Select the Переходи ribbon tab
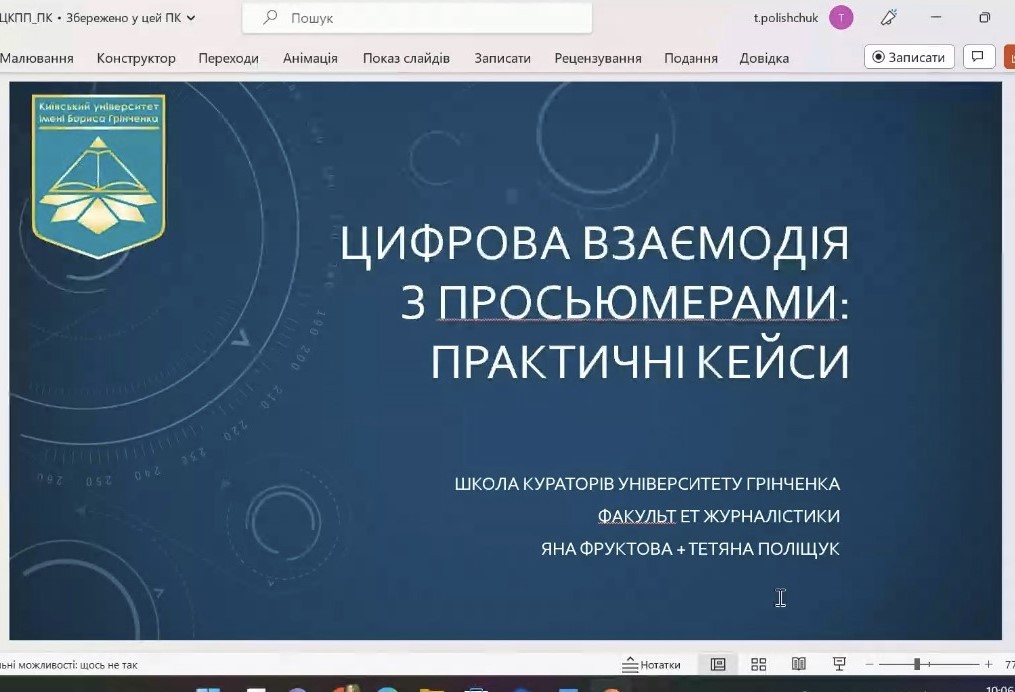1015x692 pixels. pos(229,58)
